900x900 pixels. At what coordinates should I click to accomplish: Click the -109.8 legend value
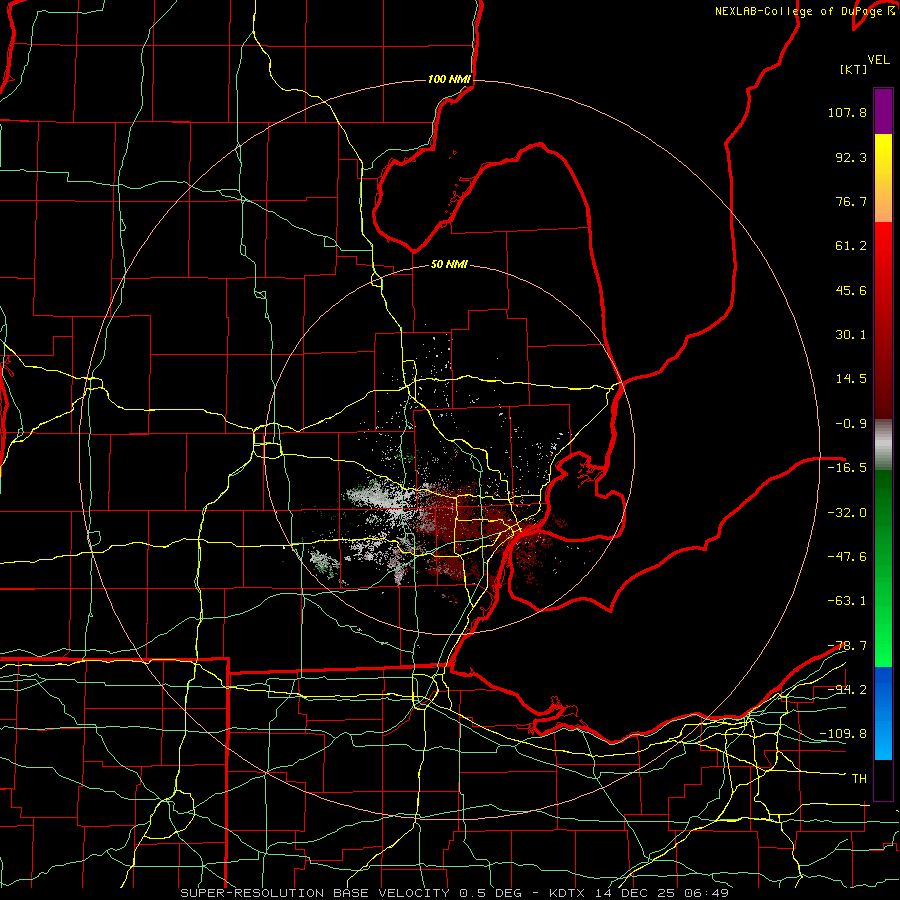(843, 734)
